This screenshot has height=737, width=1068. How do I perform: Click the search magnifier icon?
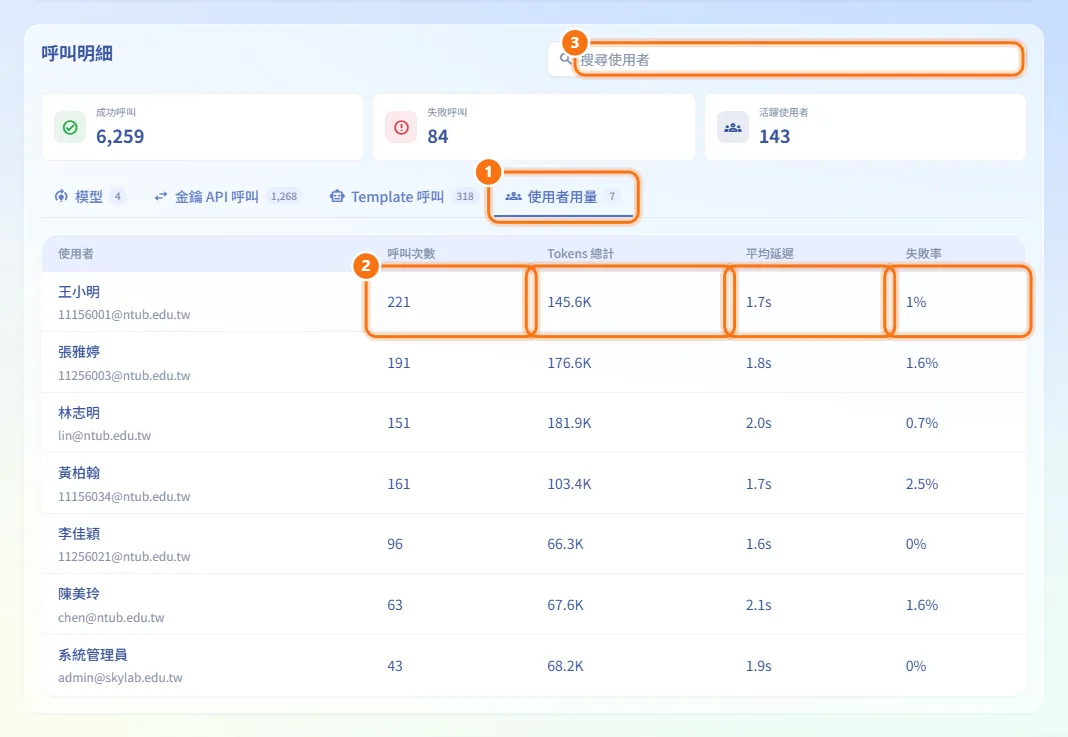pos(565,59)
